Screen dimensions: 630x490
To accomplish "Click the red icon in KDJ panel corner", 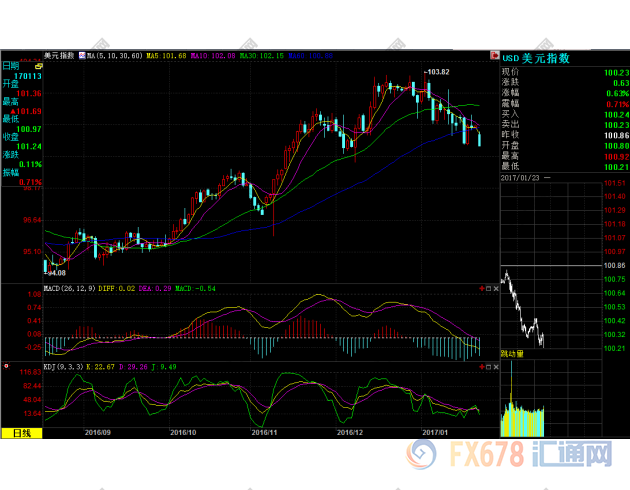I will click(x=483, y=366).
